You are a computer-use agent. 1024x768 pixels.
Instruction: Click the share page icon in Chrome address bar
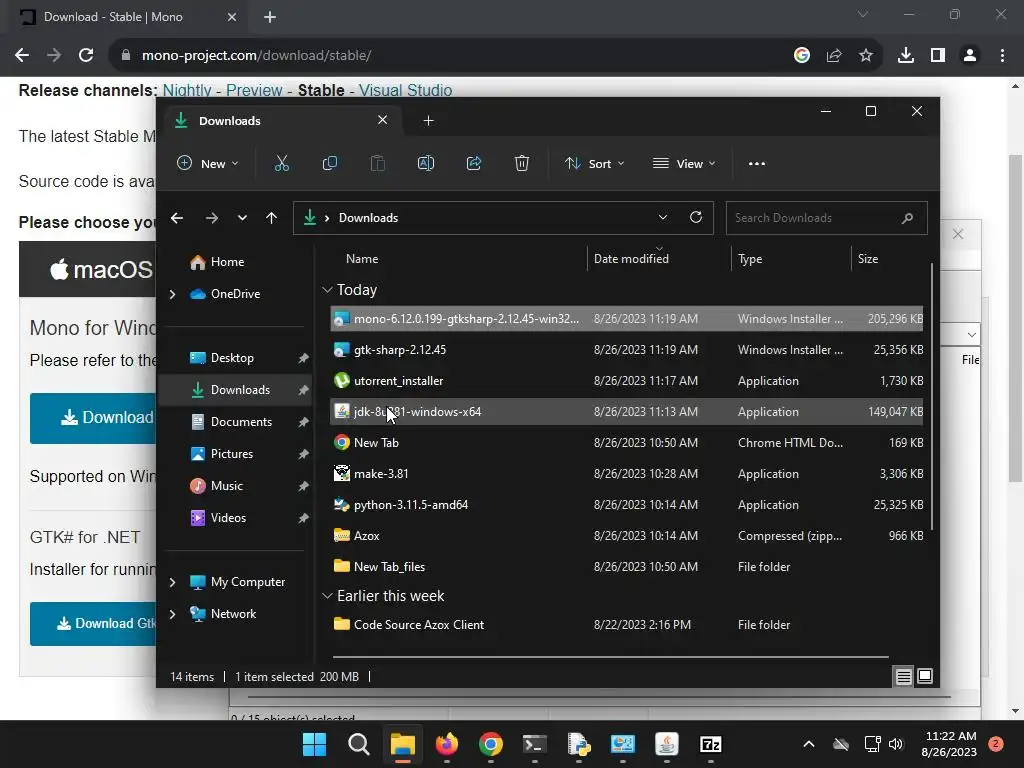(834, 56)
